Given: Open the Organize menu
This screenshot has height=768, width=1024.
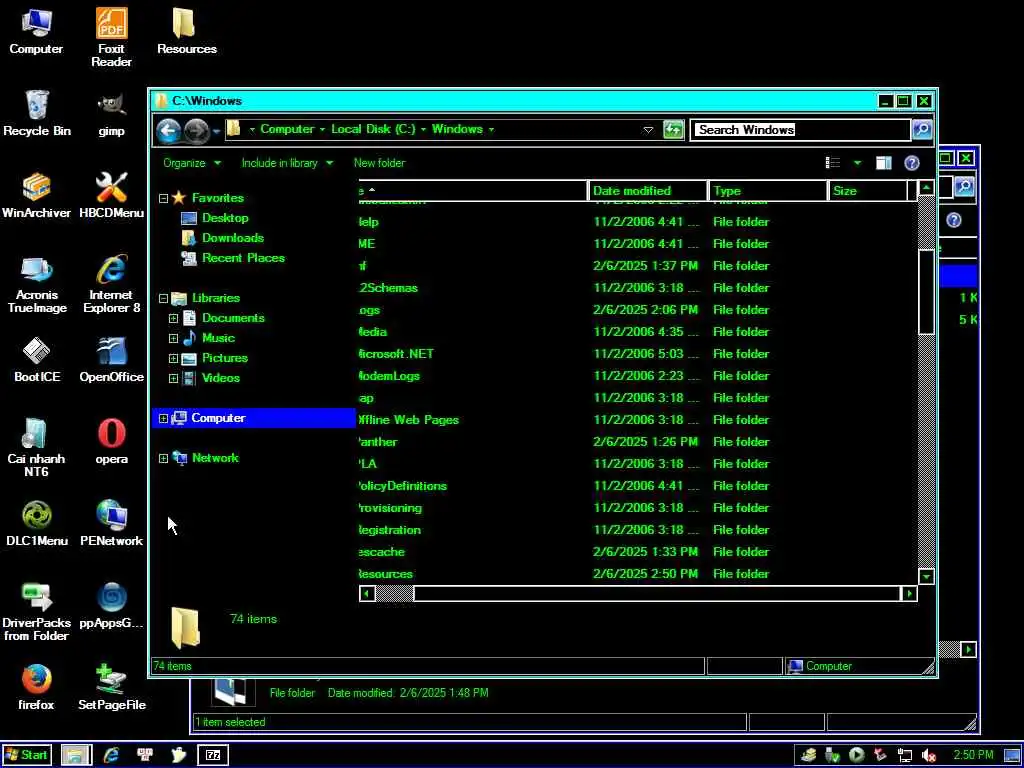Looking at the screenshot, I should pyautogui.click(x=192, y=163).
